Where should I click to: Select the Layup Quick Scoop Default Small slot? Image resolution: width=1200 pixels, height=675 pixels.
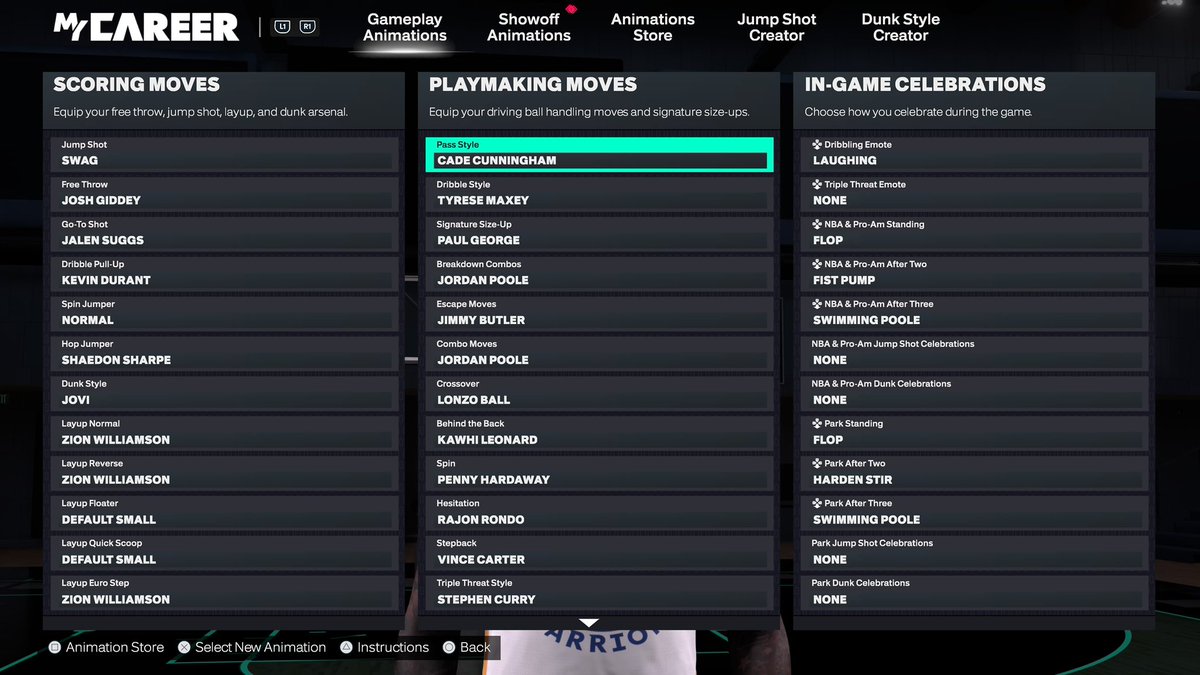224,554
